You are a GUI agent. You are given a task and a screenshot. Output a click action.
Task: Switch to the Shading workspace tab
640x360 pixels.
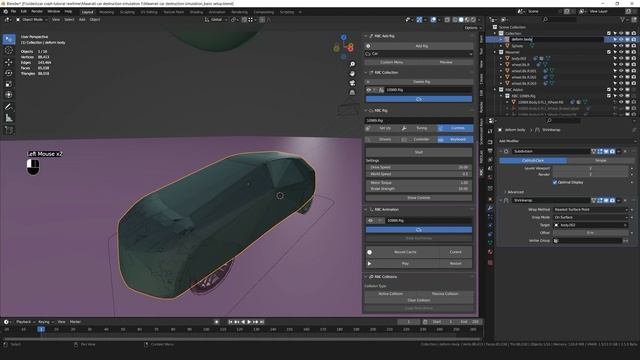pyautogui.click(x=196, y=12)
